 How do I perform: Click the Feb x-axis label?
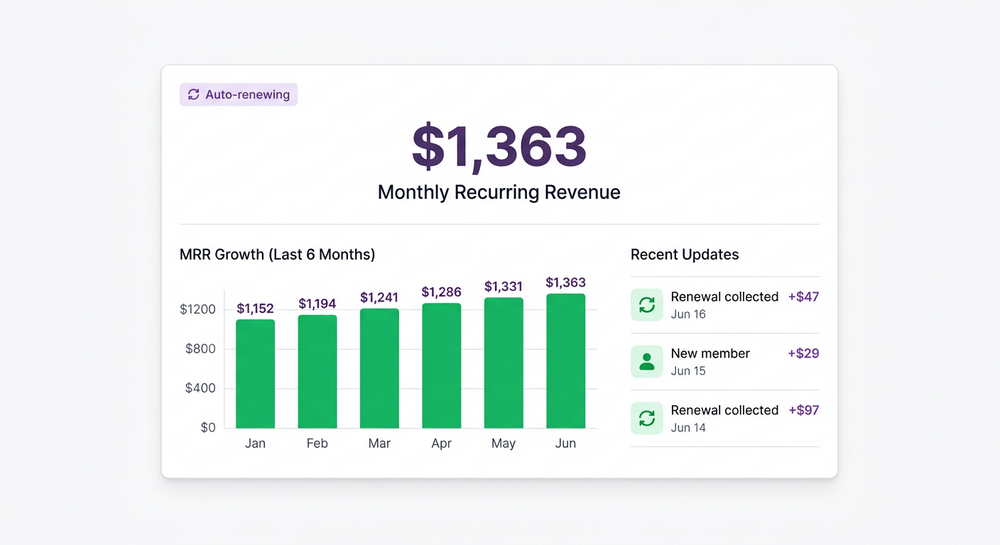point(317,443)
